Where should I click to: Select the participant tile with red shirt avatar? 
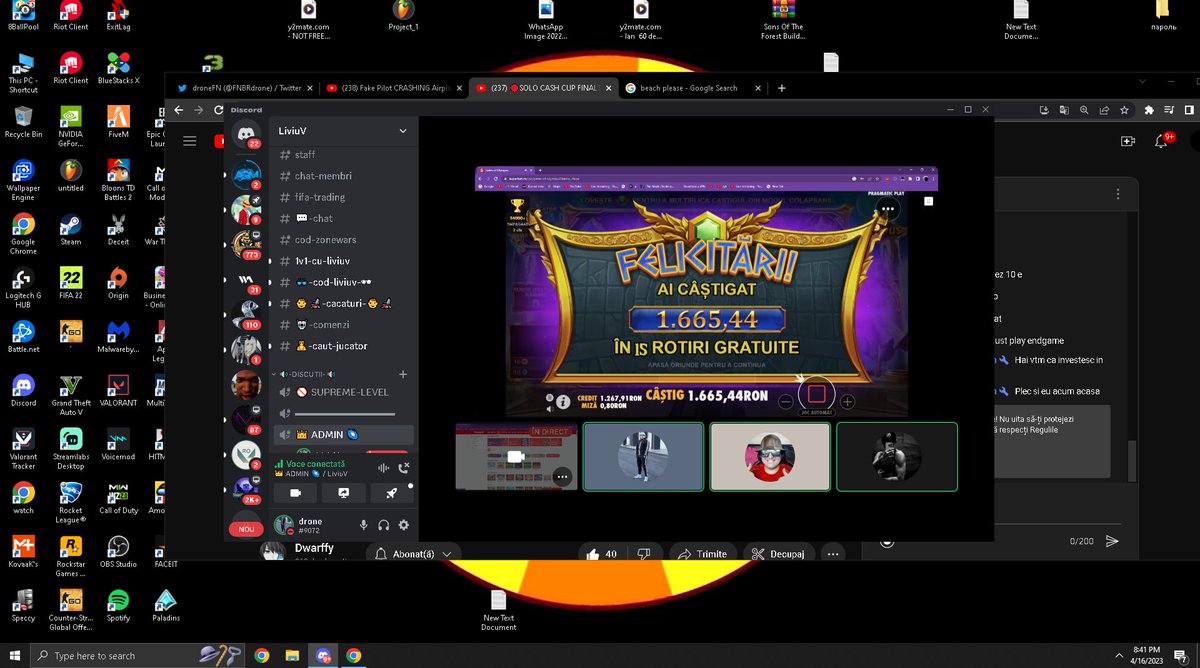tap(770, 457)
